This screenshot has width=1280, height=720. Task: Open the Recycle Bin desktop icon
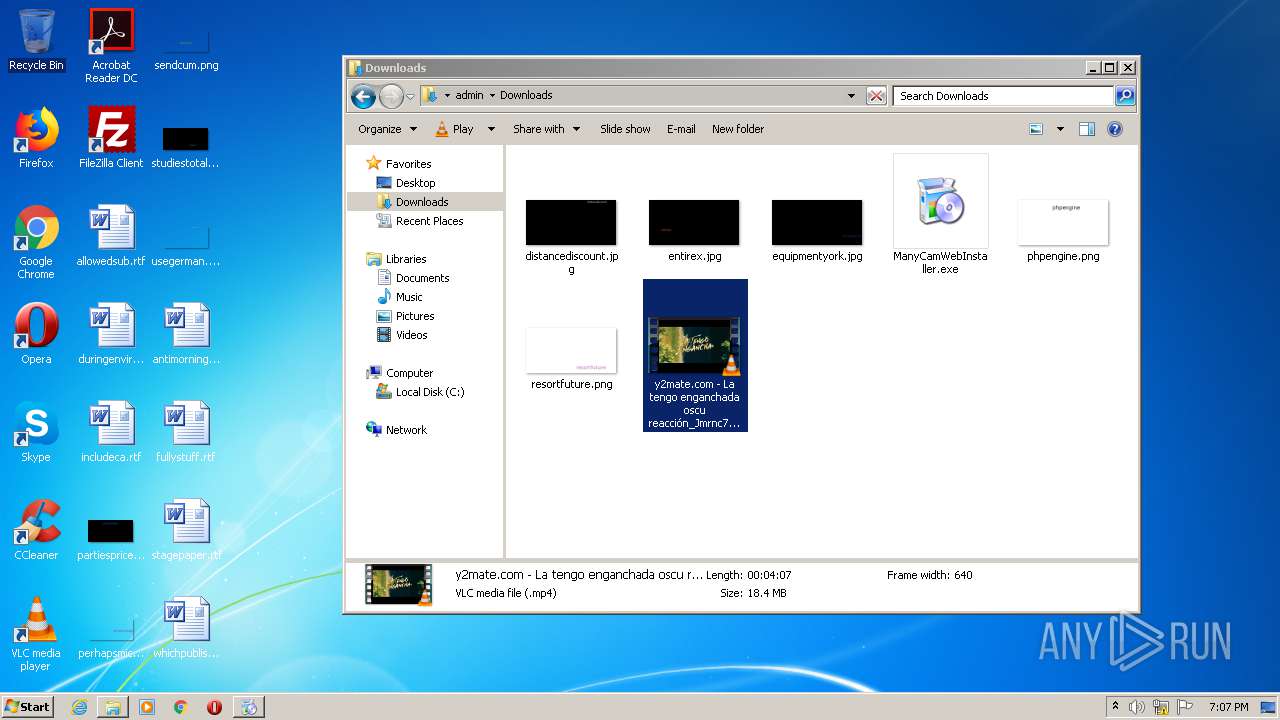tap(36, 41)
